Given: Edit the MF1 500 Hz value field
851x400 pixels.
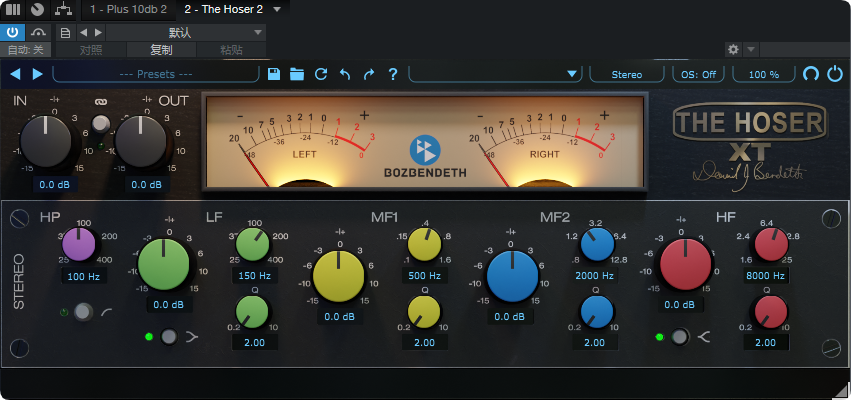Looking at the screenshot, I should click(424, 275).
